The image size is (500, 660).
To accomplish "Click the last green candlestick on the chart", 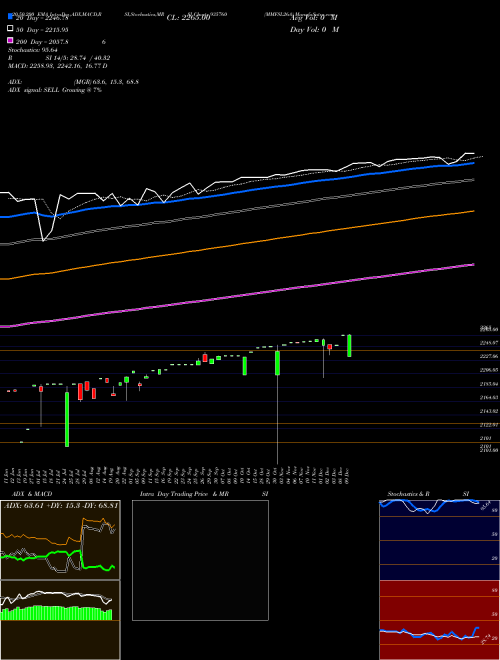I will pos(349,346).
